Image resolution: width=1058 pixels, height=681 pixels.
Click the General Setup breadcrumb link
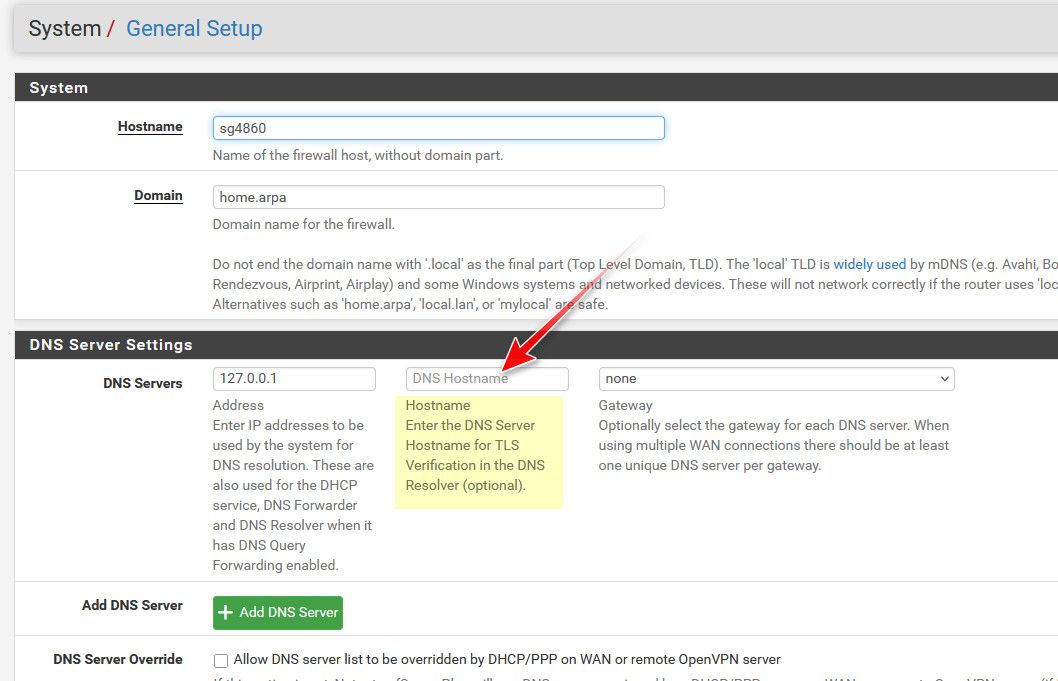point(194,28)
